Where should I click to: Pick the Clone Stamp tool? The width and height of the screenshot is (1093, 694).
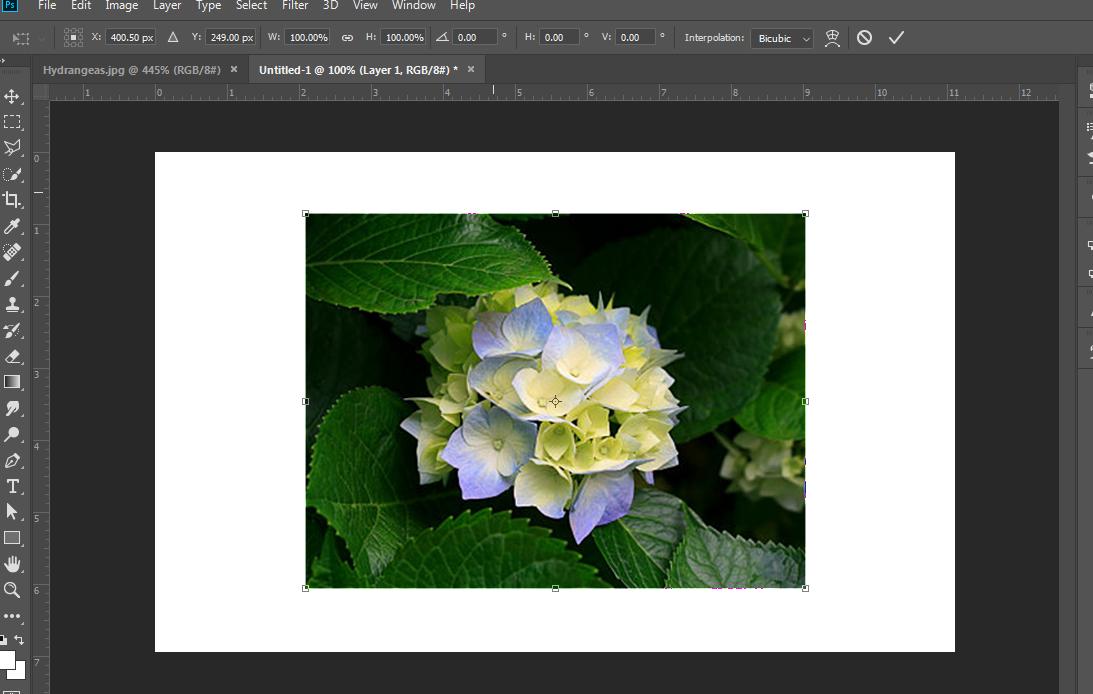coord(12,304)
